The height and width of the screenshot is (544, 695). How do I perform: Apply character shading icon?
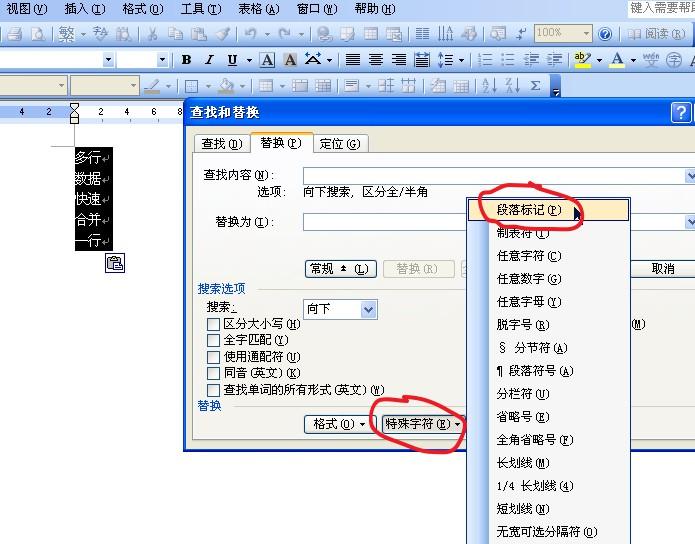tap(290, 59)
